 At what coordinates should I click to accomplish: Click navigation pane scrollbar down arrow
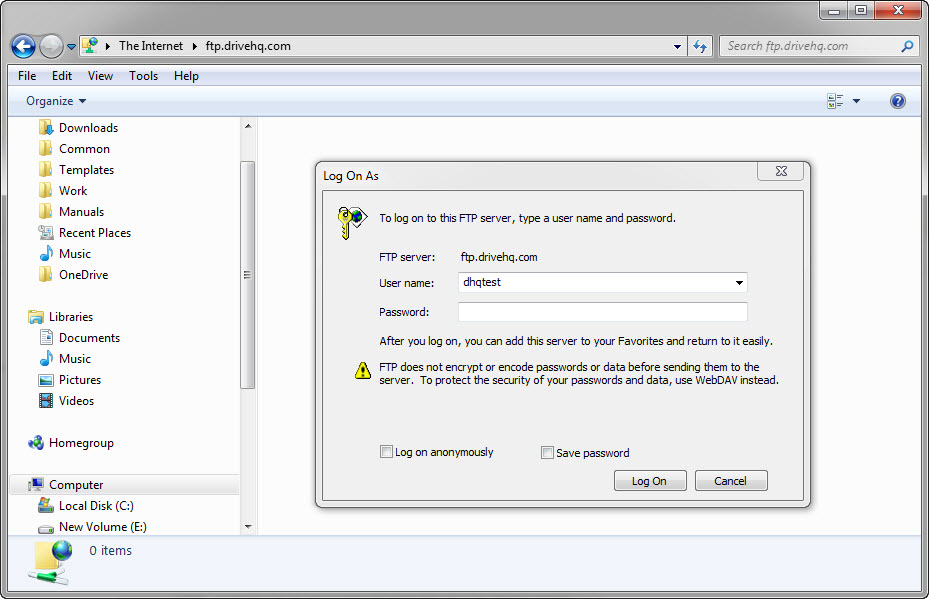(x=248, y=525)
